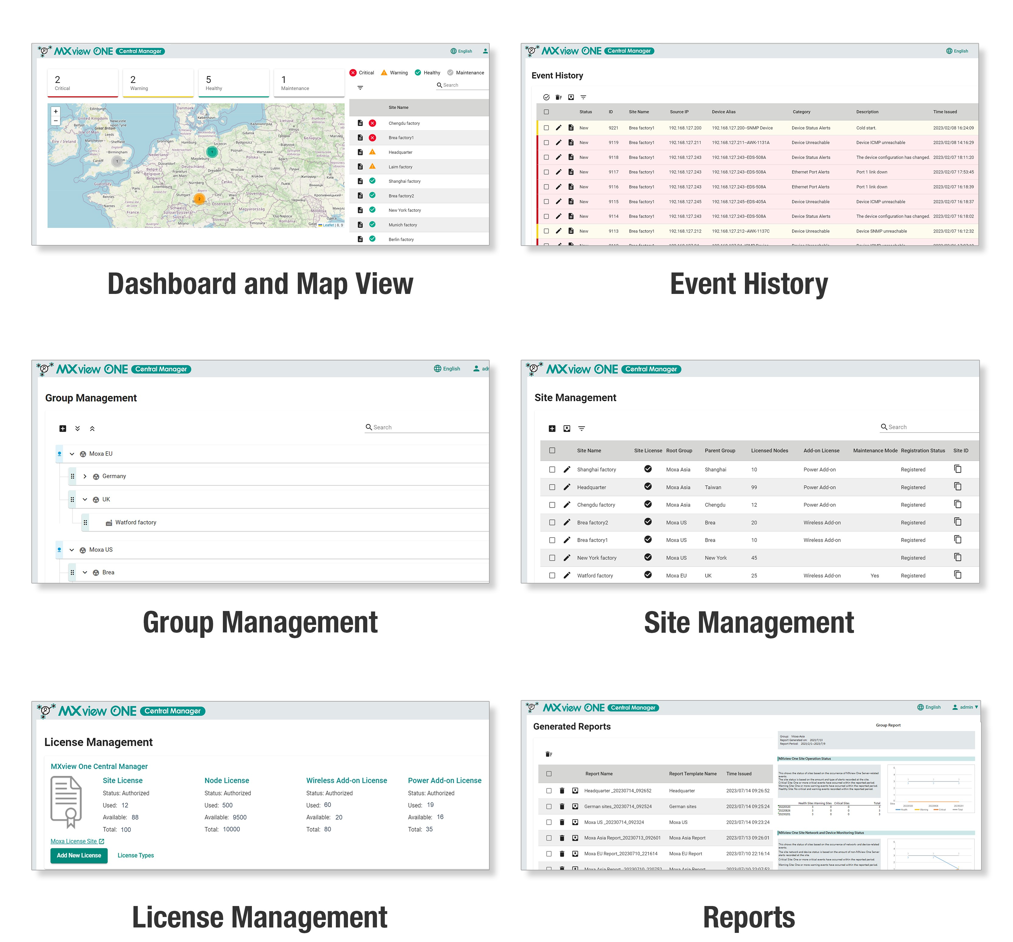Check the select-all checkbox in Event History header

point(547,110)
